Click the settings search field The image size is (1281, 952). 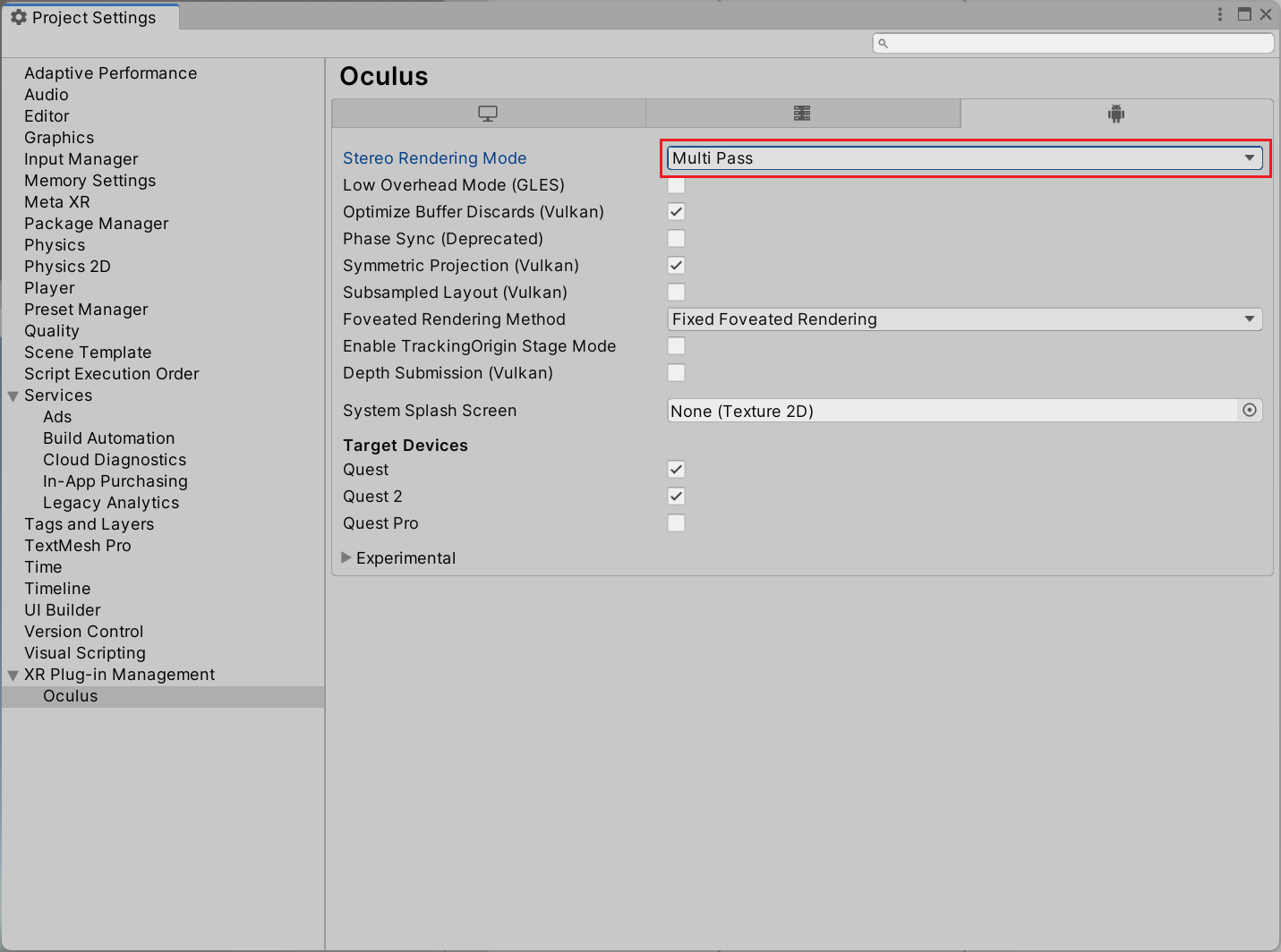click(1073, 43)
